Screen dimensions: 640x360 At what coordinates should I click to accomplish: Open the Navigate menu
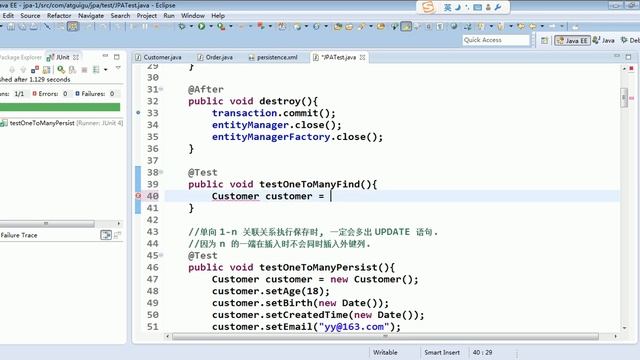click(91, 16)
